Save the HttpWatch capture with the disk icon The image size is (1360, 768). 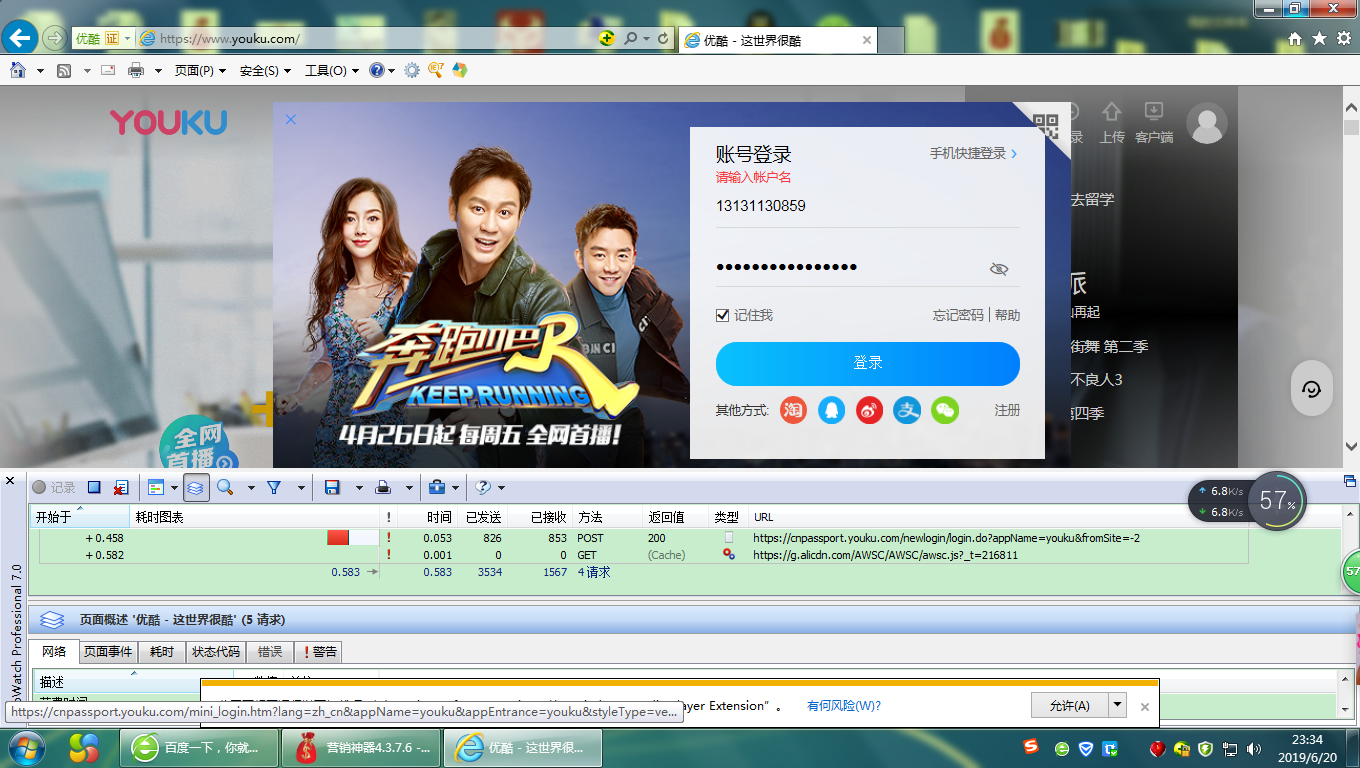pos(331,487)
